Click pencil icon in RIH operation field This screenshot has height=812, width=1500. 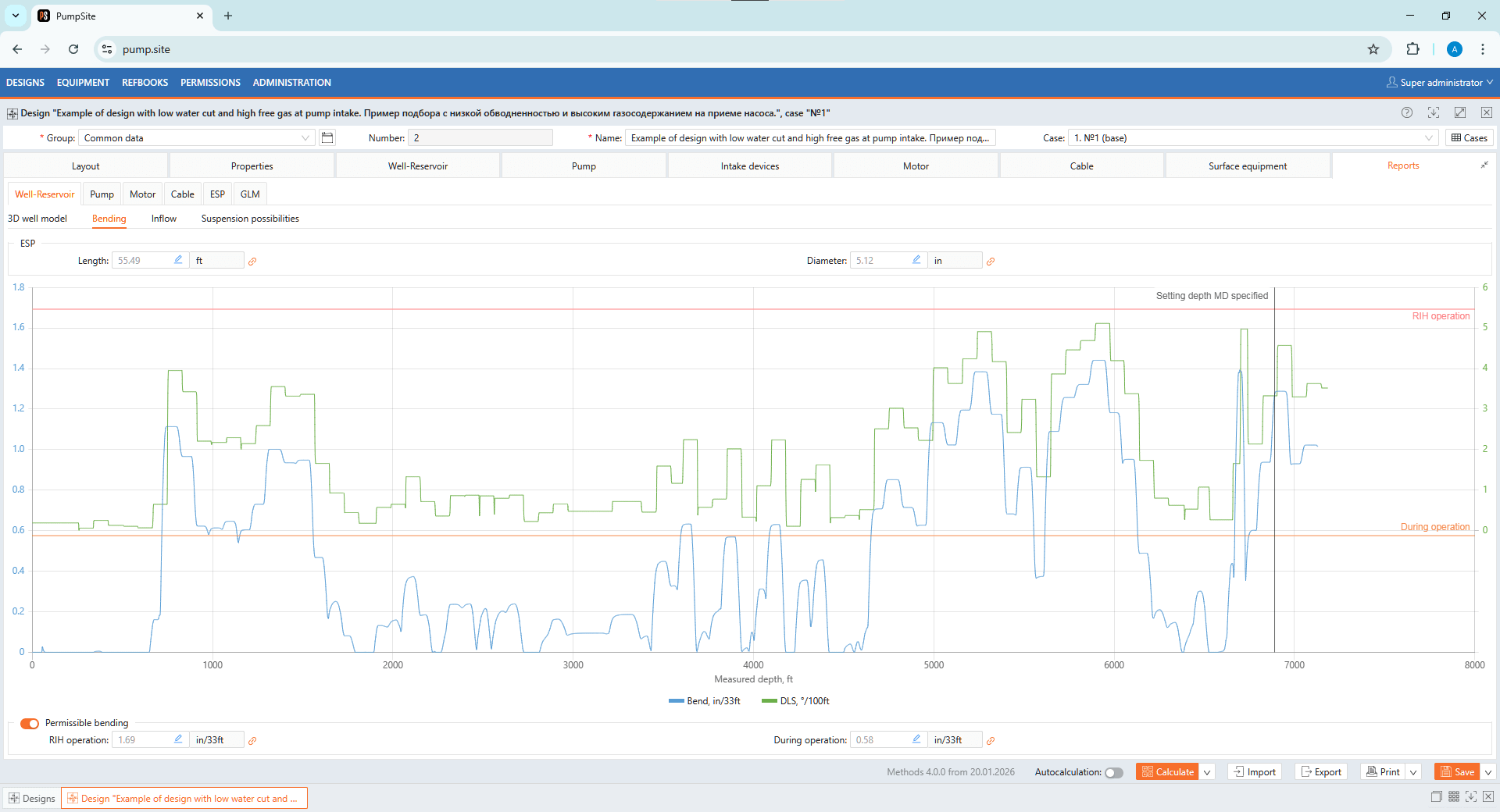point(178,739)
